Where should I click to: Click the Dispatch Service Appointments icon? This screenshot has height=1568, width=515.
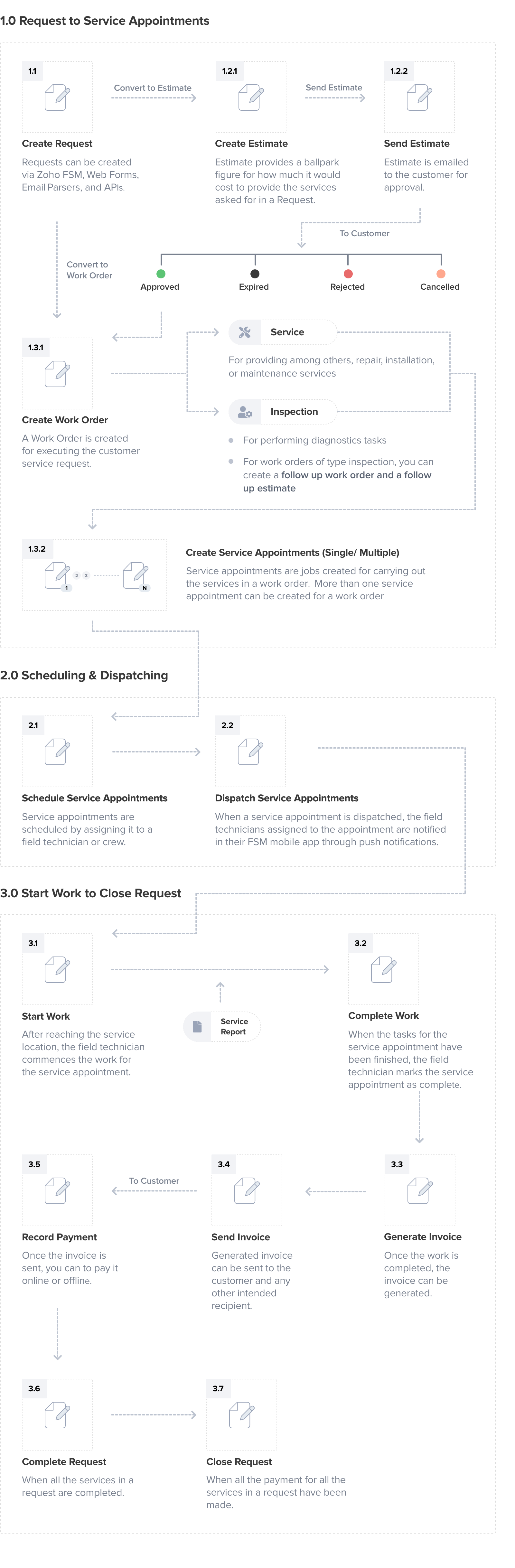coord(250,752)
